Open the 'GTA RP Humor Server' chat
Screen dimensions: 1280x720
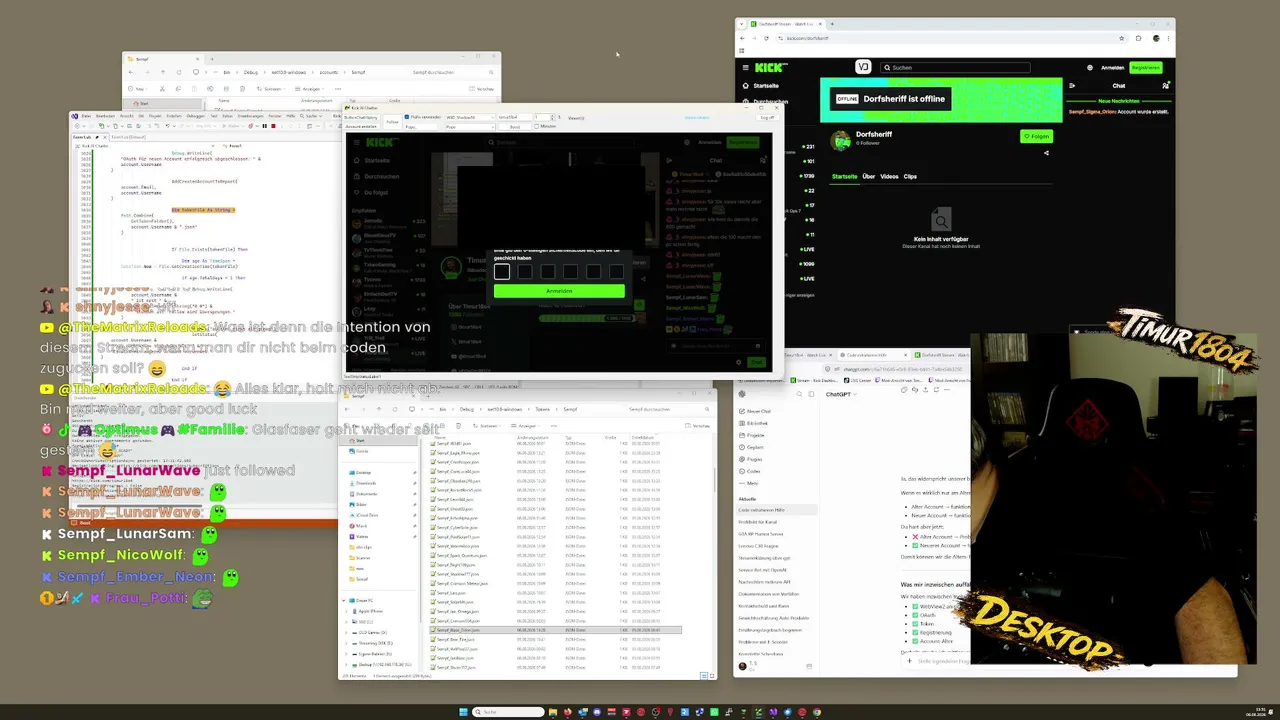761,534
